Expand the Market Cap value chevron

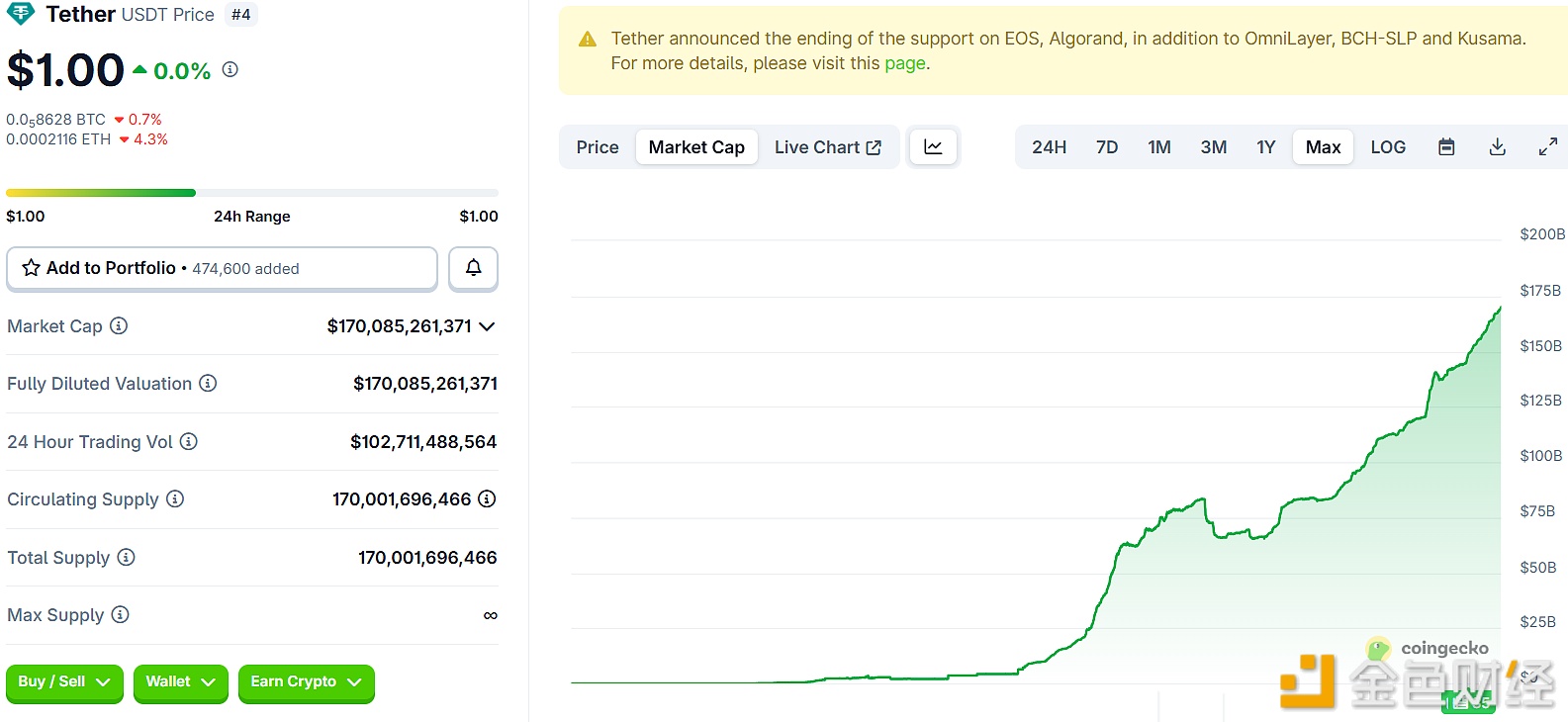point(487,326)
